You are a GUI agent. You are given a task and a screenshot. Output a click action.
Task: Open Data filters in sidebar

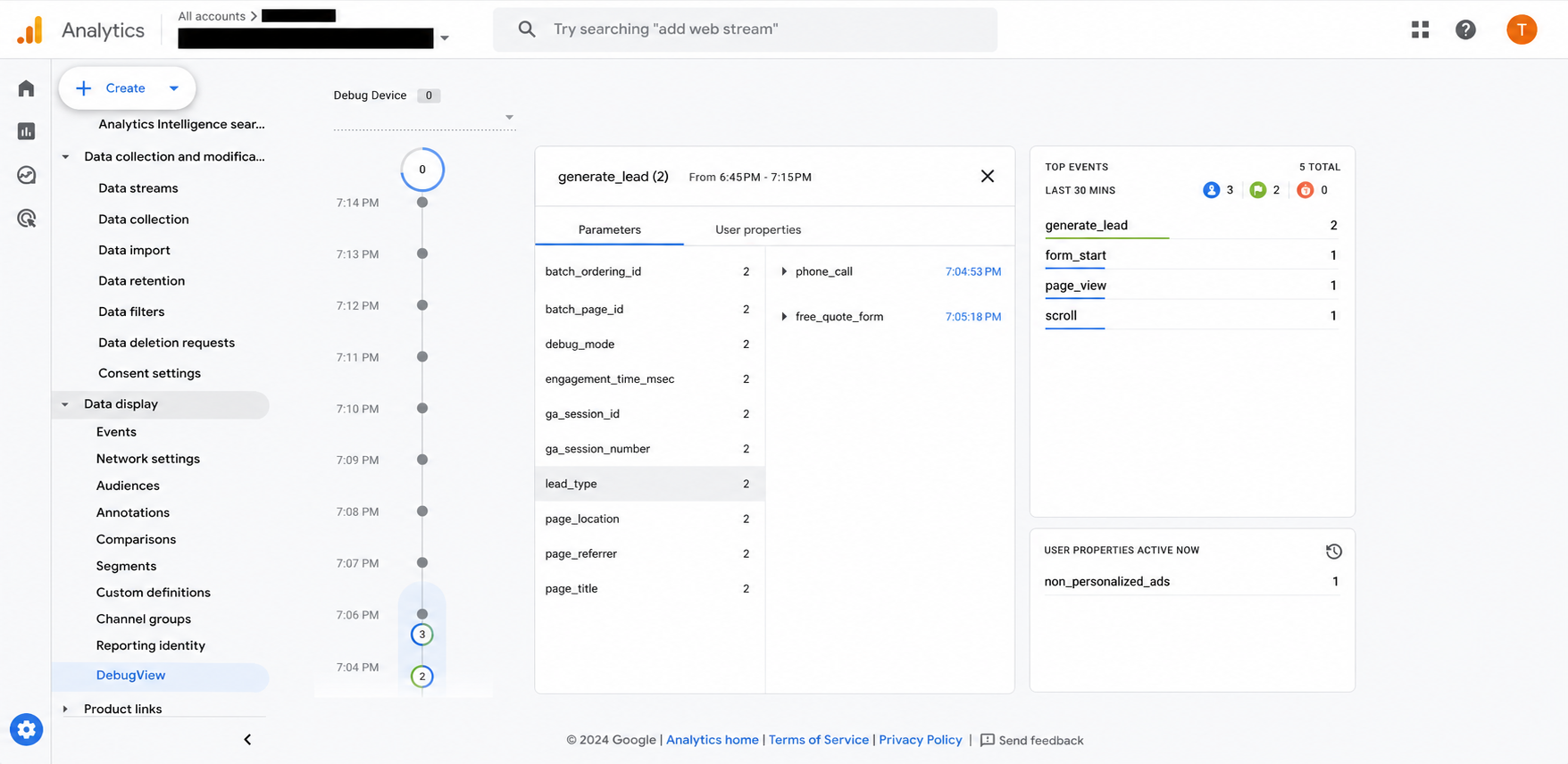tap(131, 312)
